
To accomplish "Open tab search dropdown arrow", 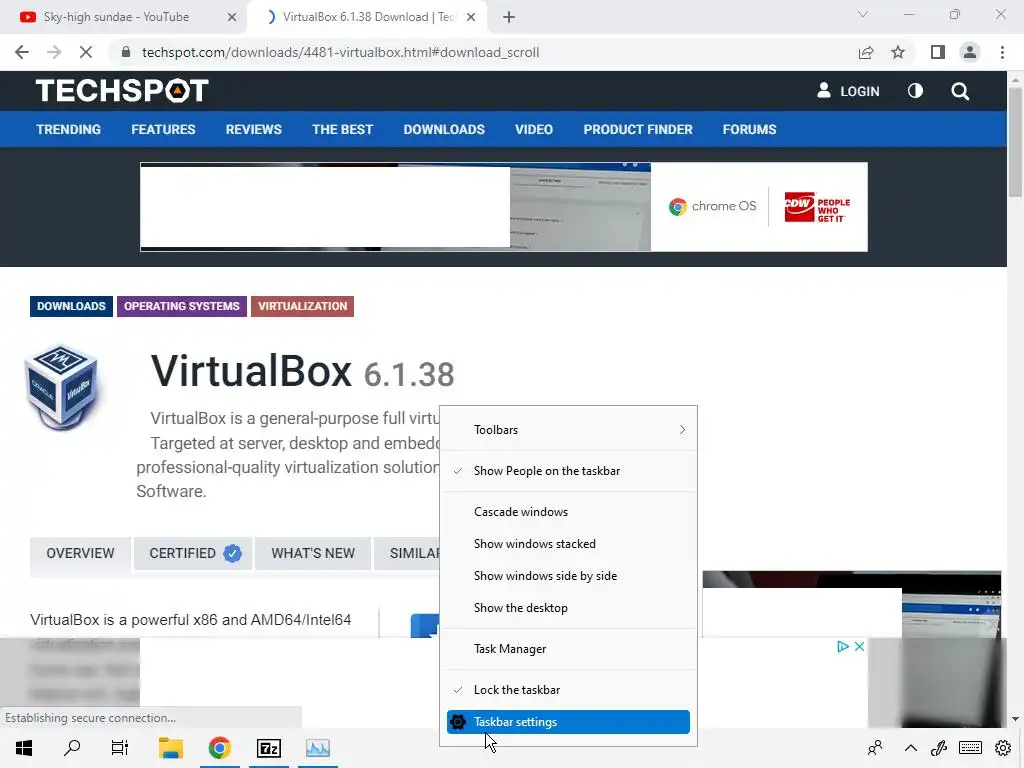I will point(863,14).
